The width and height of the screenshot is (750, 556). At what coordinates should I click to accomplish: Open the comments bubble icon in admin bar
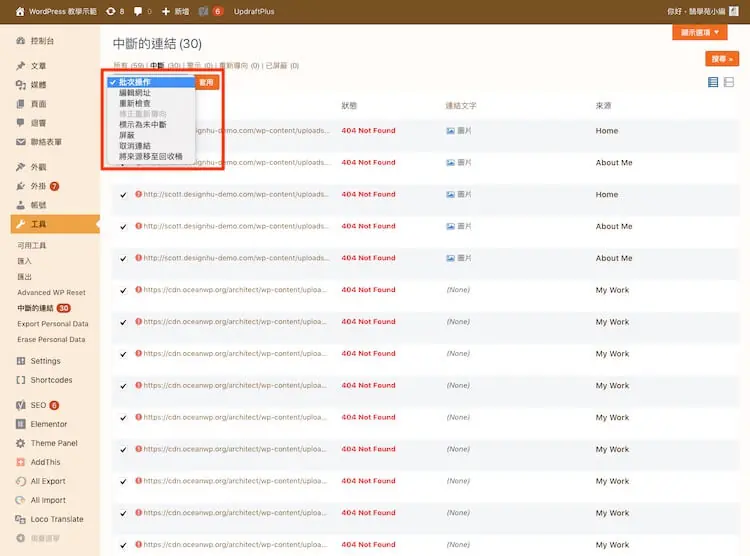pyautogui.click(x=138, y=11)
